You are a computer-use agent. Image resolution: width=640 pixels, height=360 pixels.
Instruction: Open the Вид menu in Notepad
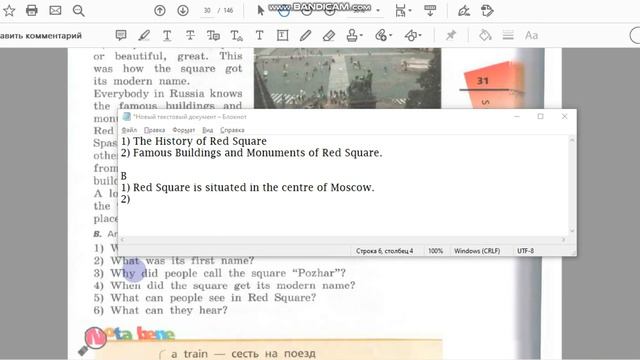coord(208,130)
